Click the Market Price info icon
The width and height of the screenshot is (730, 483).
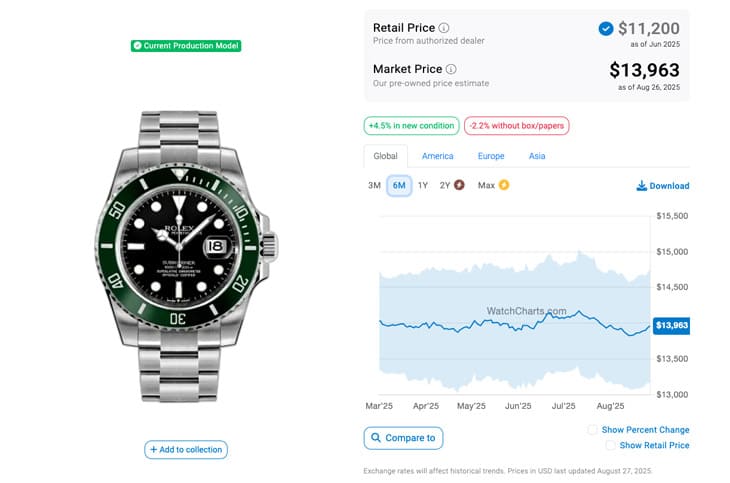(x=451, y=69)
